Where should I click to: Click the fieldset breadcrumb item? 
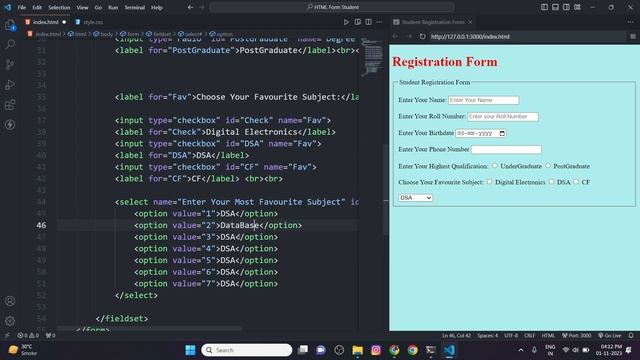coord(158,34)
